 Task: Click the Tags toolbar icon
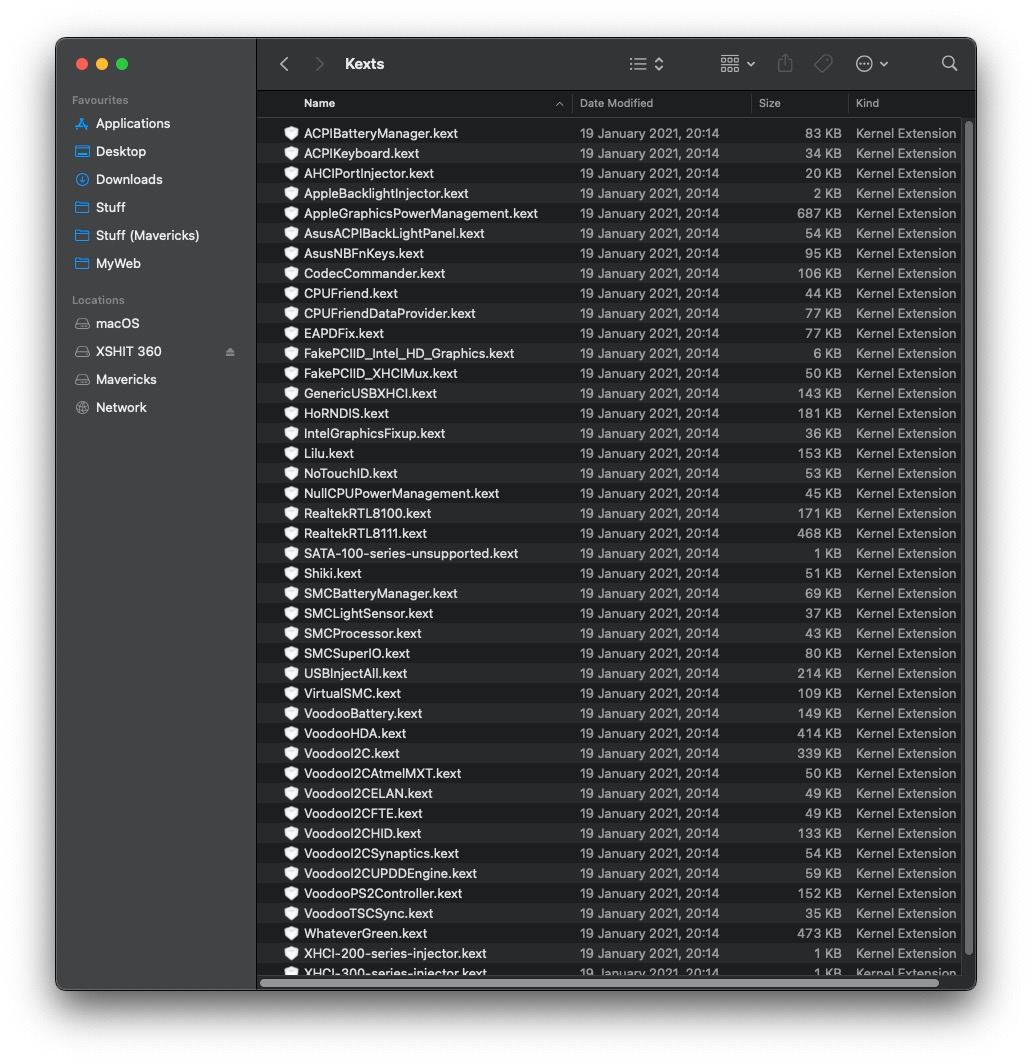tap(823, 64)
